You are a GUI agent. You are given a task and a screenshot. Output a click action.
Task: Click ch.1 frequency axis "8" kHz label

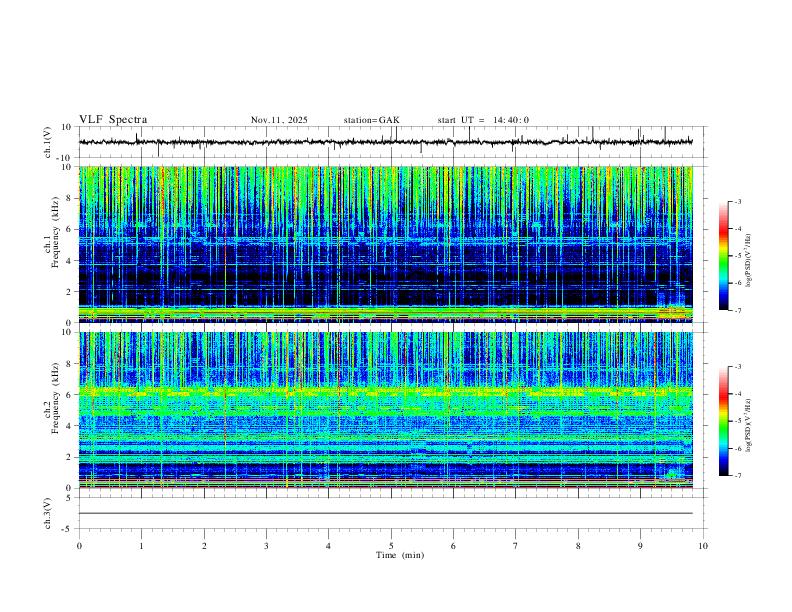[70, 198]
